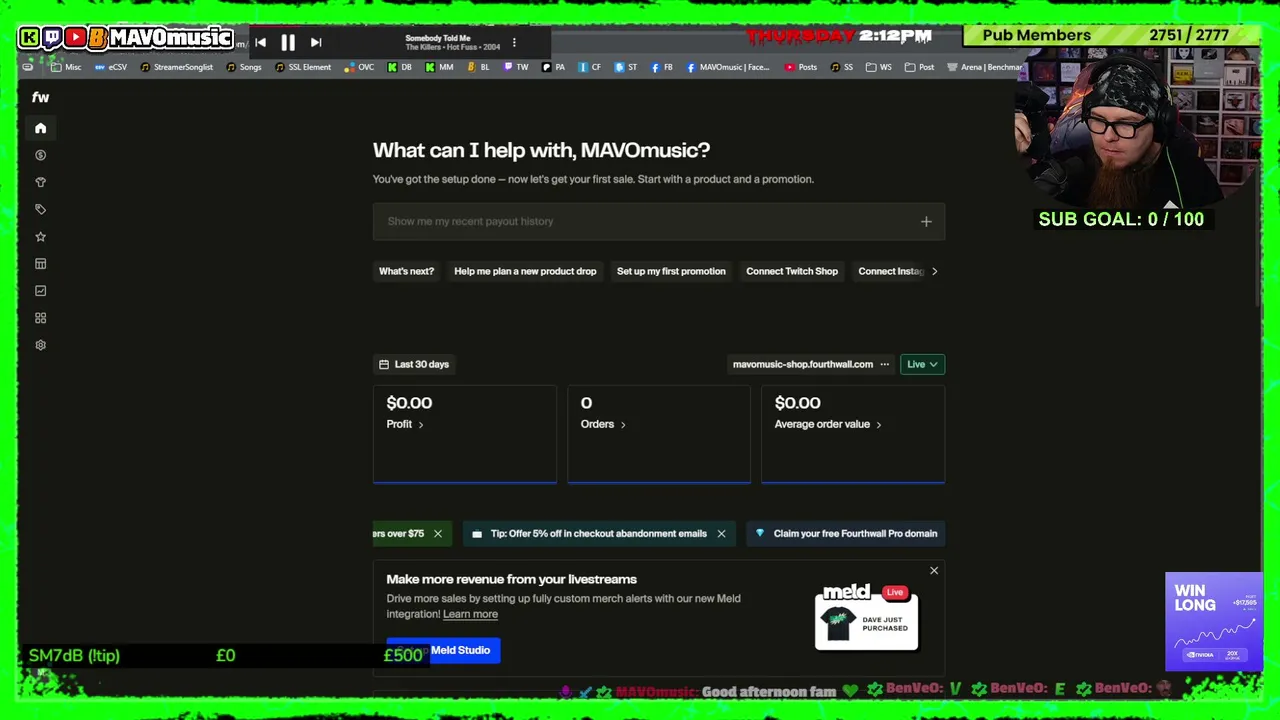Open the eCSV bookmark
Image resolution: width=1280 pixels, height=720 pixels.
pyautogui.click(x=111, y=67)
